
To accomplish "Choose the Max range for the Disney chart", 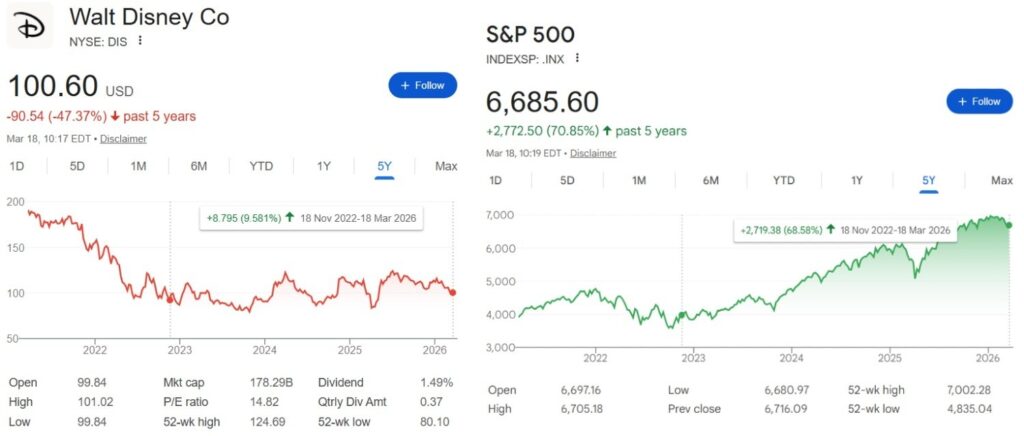I will pyautogui.click(x=446, y=166).
